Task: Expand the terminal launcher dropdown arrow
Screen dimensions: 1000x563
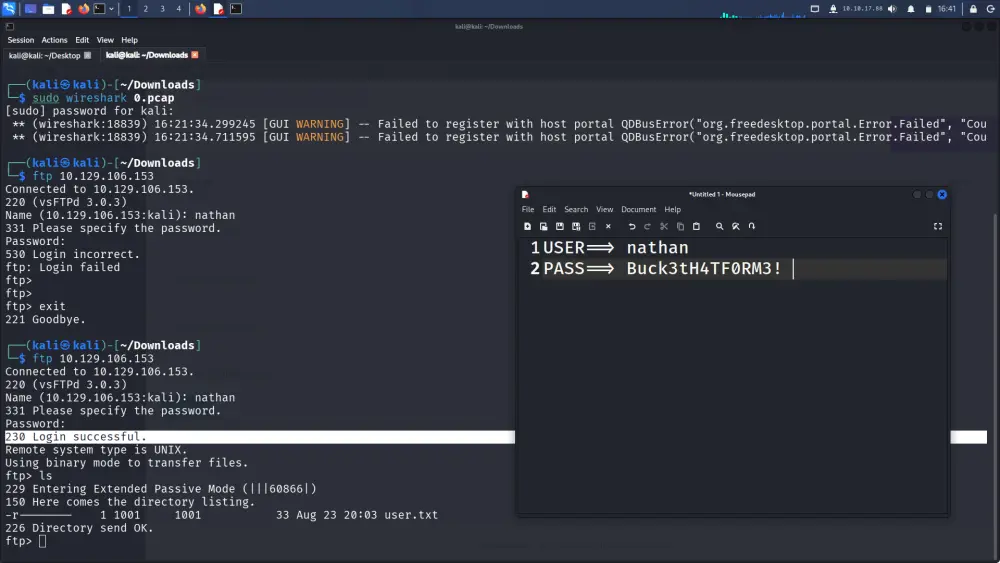Action: (x=112, y=9)
